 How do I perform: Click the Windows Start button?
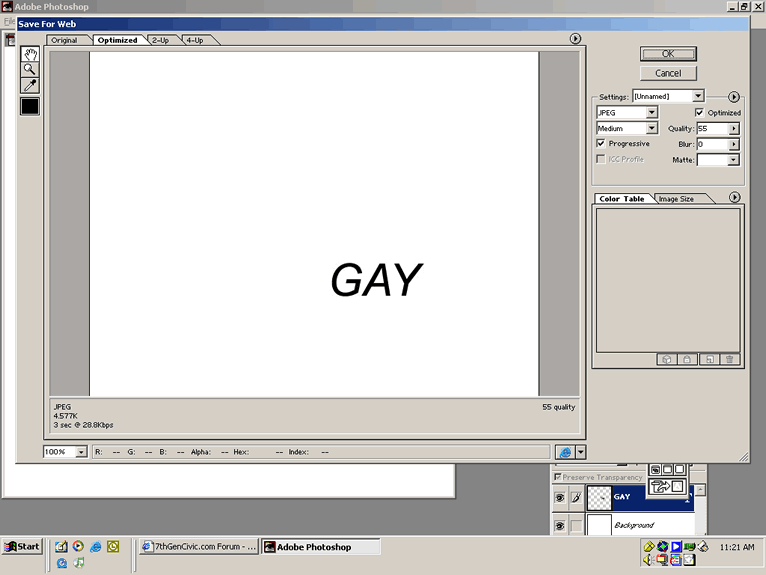(x=22, y=546)
